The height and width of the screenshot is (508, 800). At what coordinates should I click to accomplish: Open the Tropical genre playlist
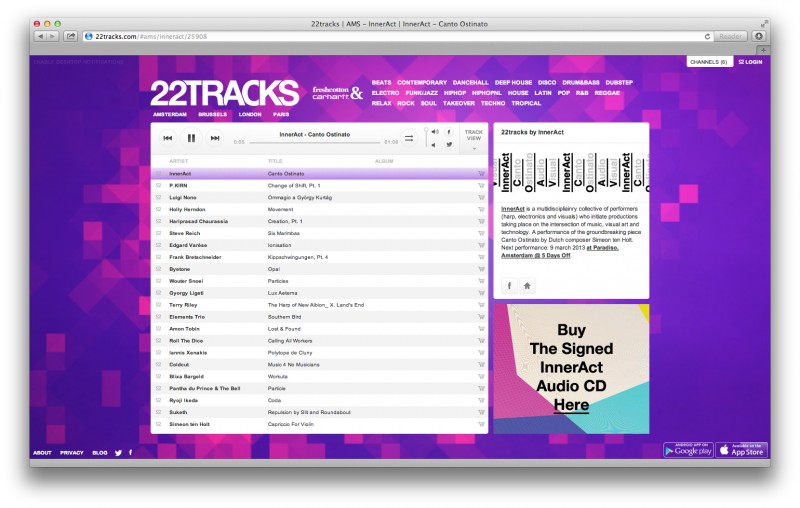526,103
